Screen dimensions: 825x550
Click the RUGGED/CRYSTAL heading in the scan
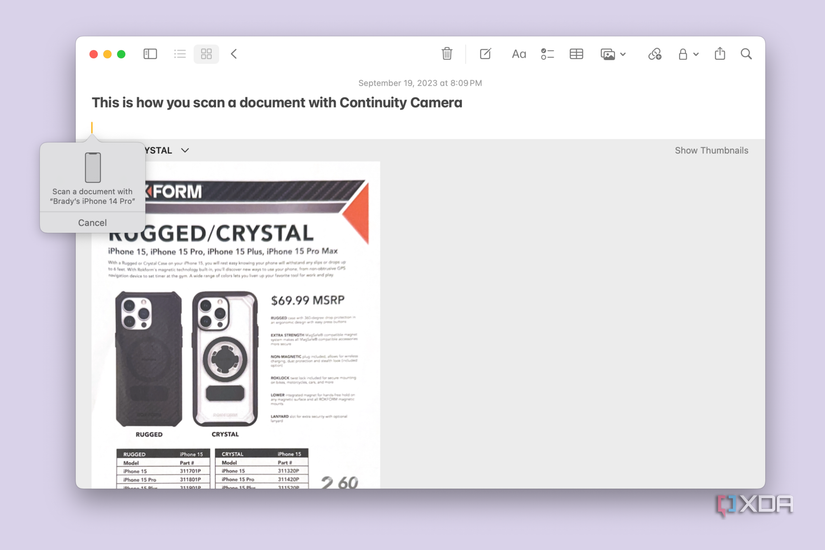coord(211,233)
